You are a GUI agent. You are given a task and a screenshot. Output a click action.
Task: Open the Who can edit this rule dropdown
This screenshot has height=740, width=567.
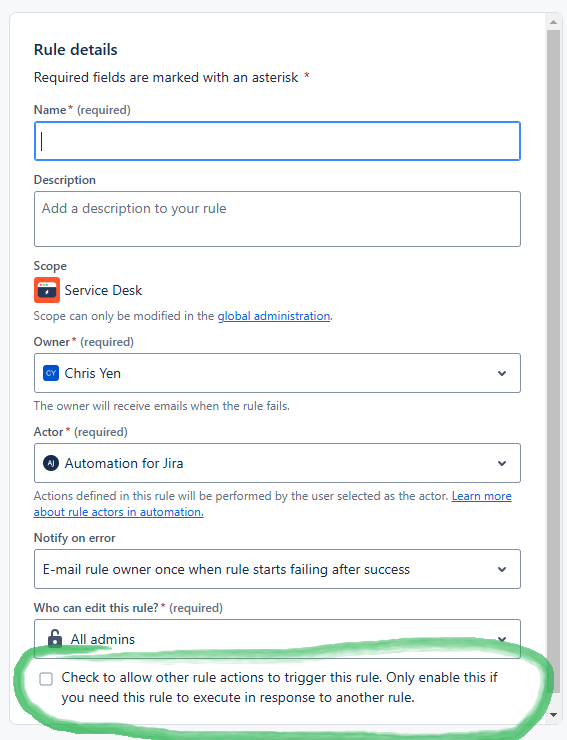coord(277,639)
